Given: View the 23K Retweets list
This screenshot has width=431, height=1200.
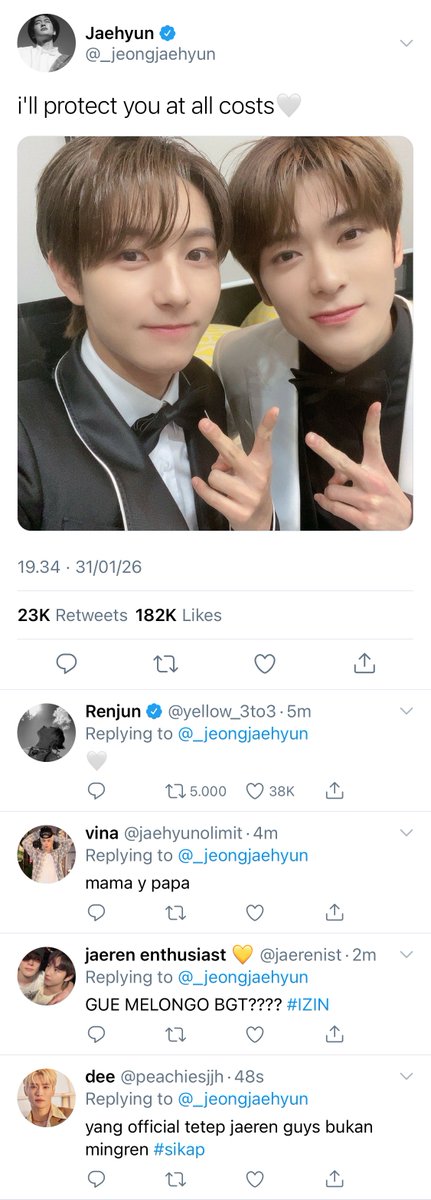Looking at the screenshot, I should [x=73, y=615].
